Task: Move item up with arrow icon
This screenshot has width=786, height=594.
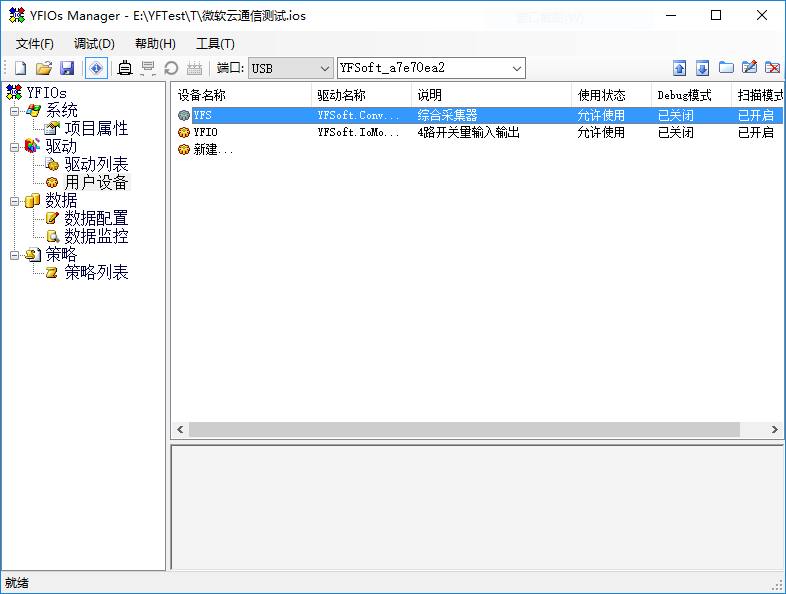Action: (x=679, y=68)
